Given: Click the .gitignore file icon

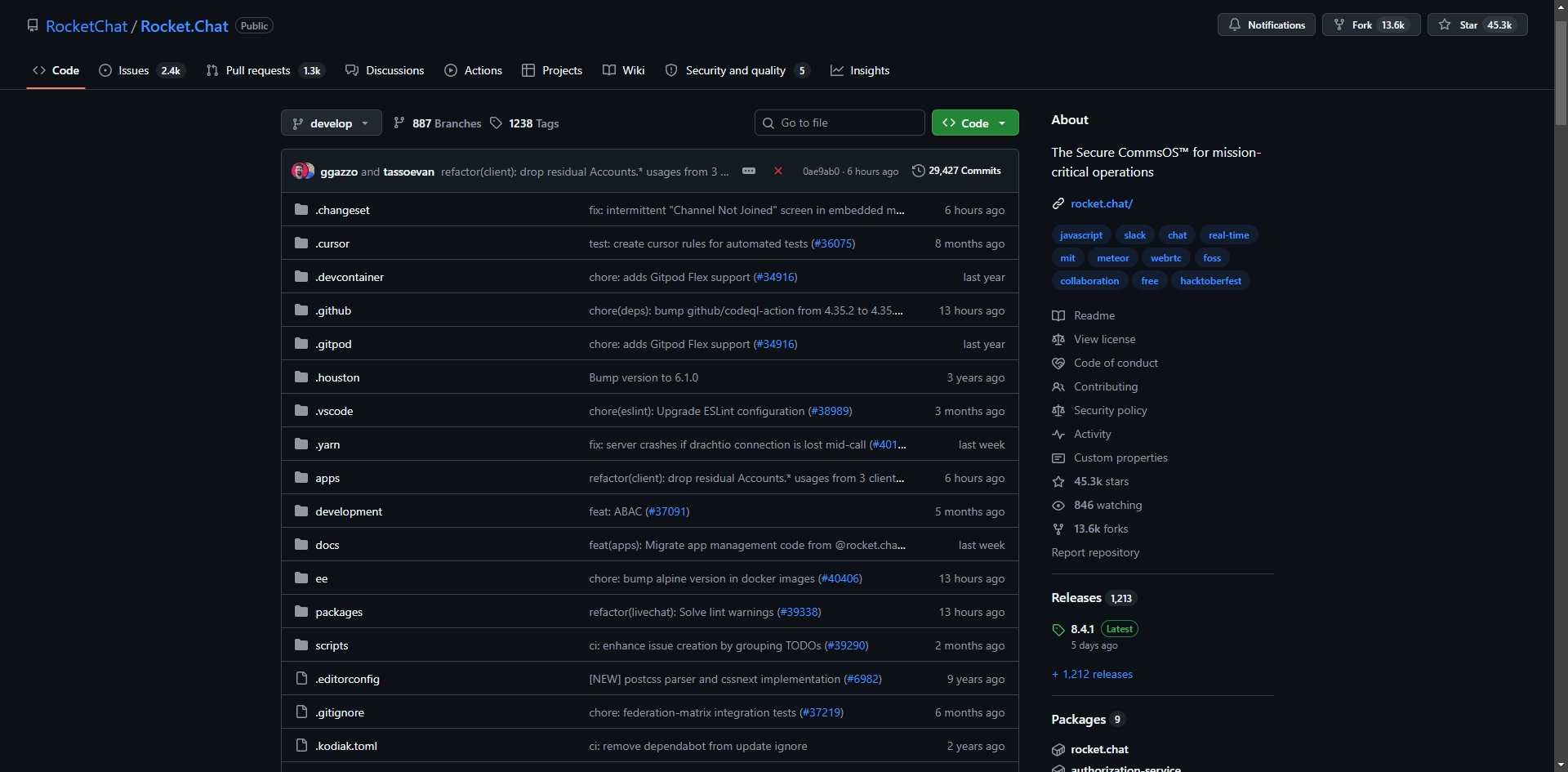Looking at the screenshot, I should click(301, 712).
